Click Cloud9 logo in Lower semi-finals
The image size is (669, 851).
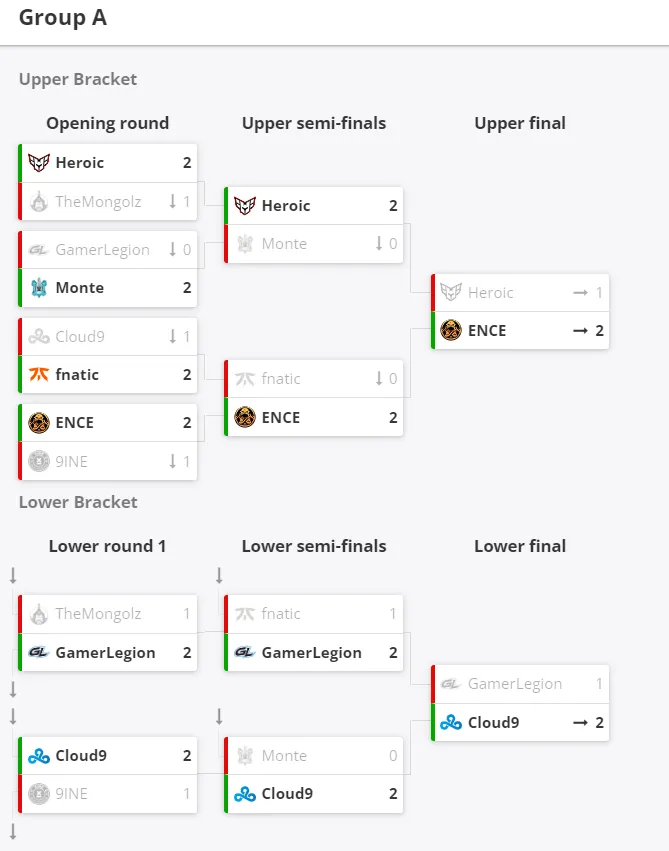(x=245, y=794)
